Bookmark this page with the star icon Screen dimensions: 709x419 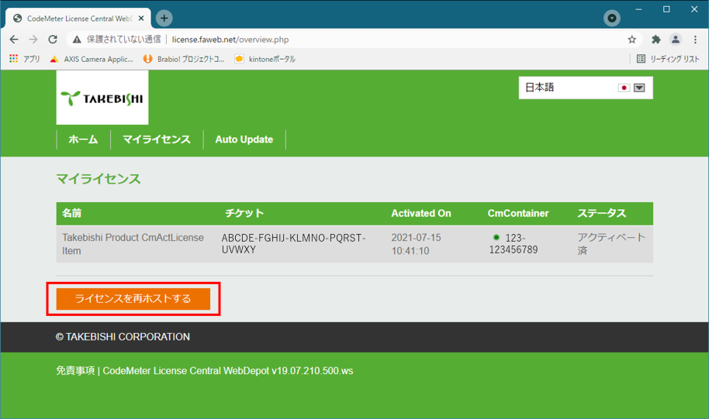632,40
